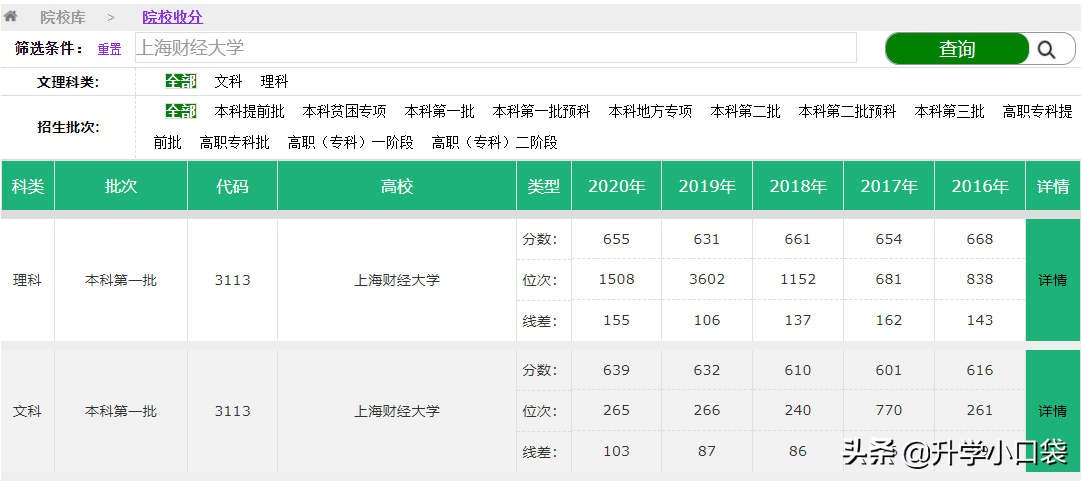
Task: Click 文科 2017 score 601 cell
Action: click(889, 370)
